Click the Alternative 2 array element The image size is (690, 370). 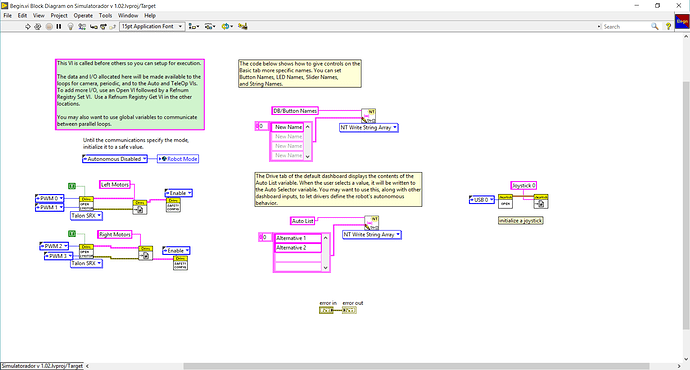point(298,248)
